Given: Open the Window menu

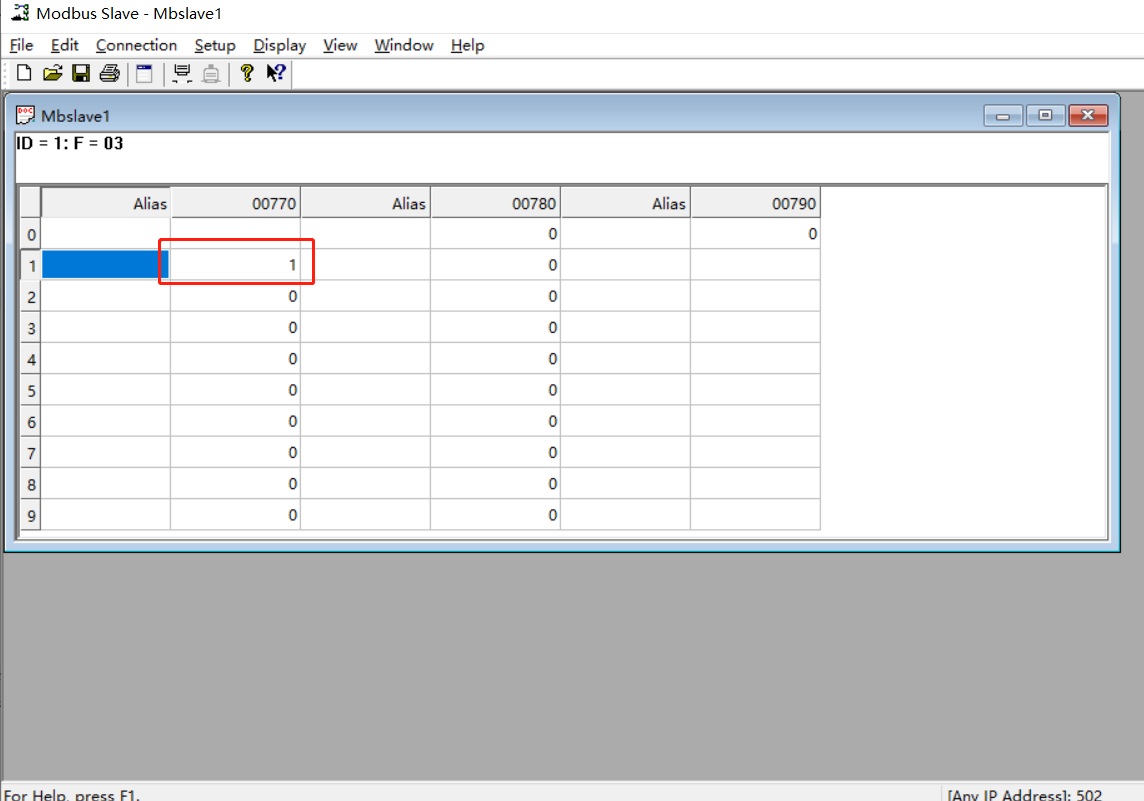Looking at the screenshot, I should (x=403, y=45).
